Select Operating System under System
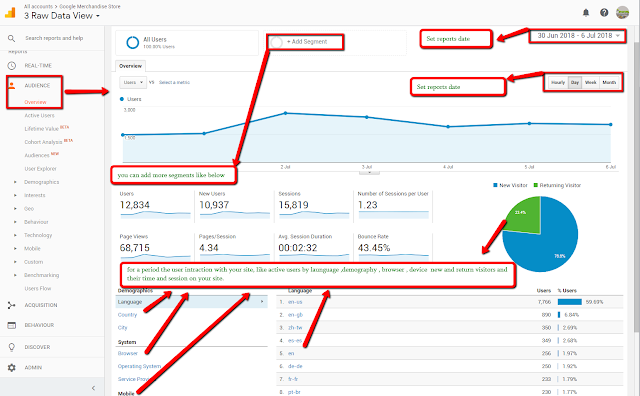 139,366
